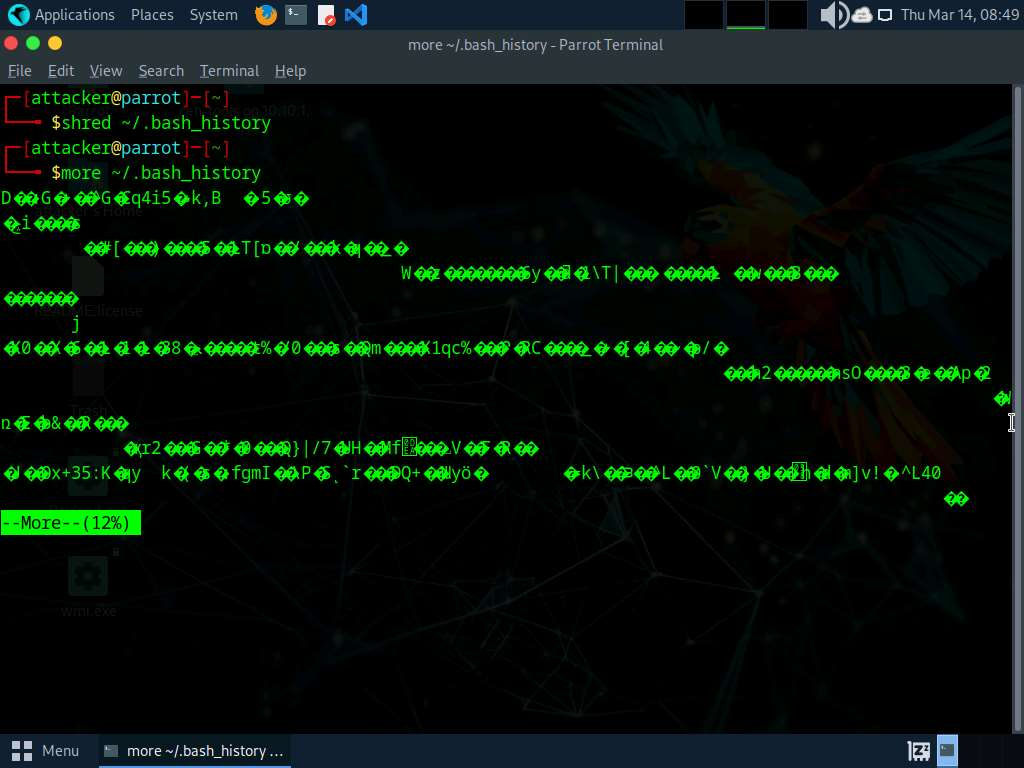Open the terminal launcher in top panel

click(x=295, y=15)
